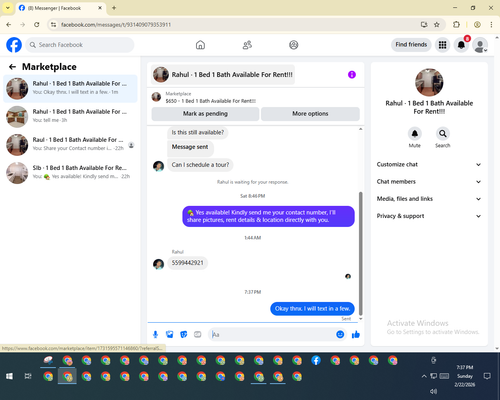Select the 'Is this still available?' message
Image resolution: width=500 pixels, height=400 pixels.
pos(198,132)
